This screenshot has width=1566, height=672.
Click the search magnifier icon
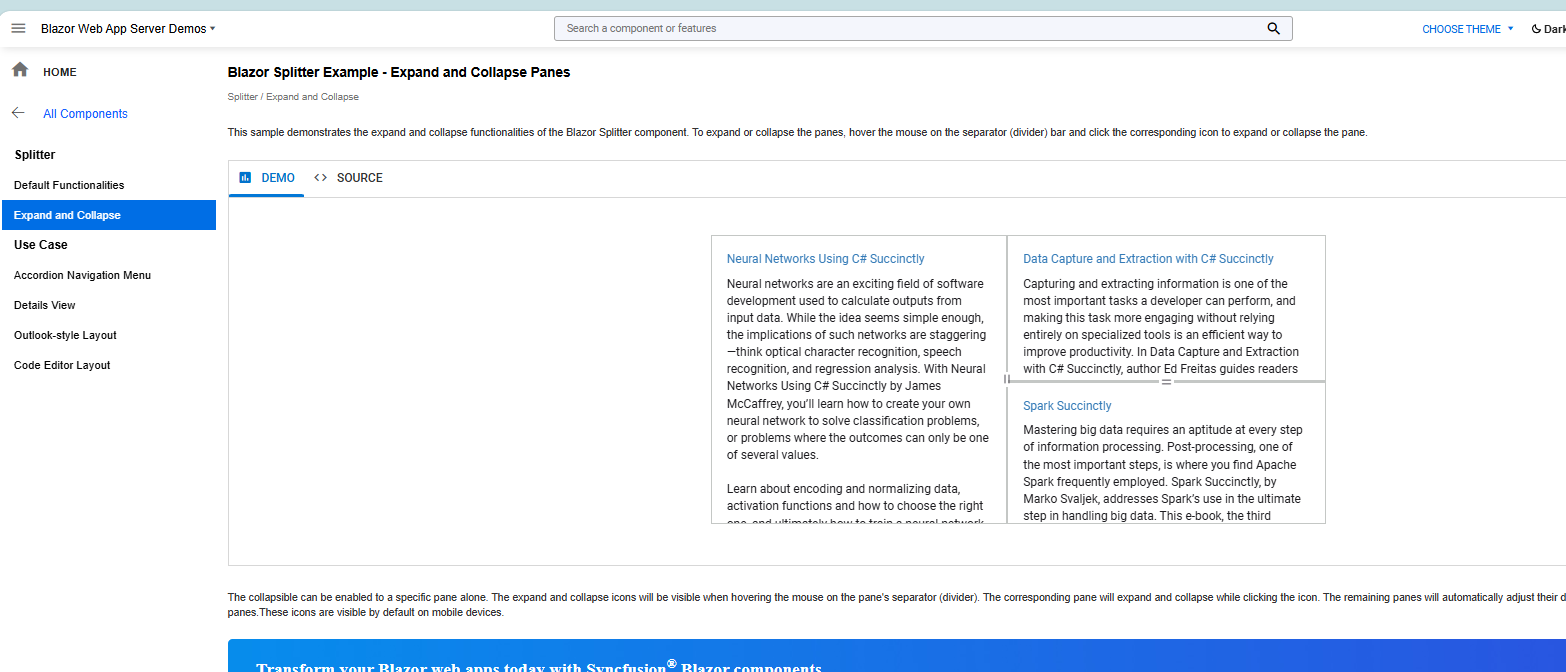point(1273,29)
